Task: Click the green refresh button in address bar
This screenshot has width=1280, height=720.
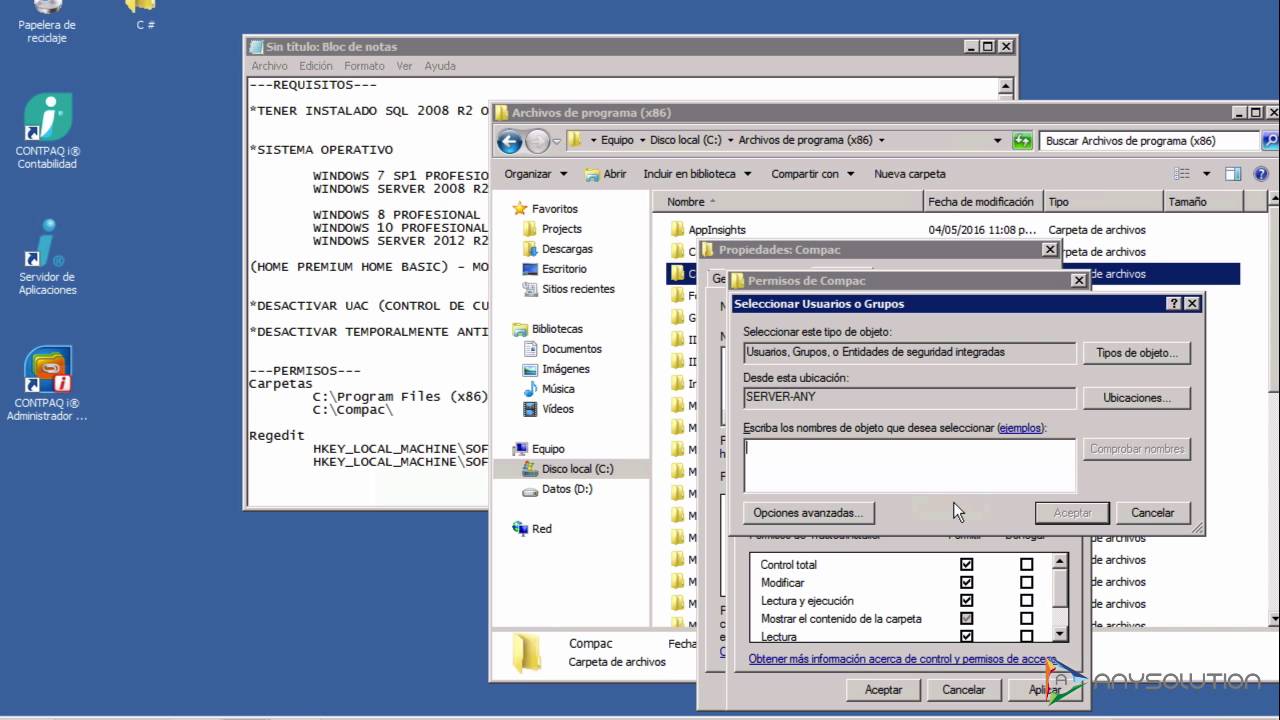Action: [x=1022, y=141]
